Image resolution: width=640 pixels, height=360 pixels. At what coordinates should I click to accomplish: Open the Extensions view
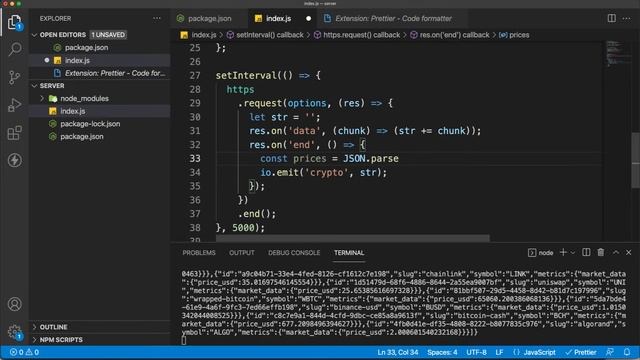pyautogui.click(x=15, y=133)
